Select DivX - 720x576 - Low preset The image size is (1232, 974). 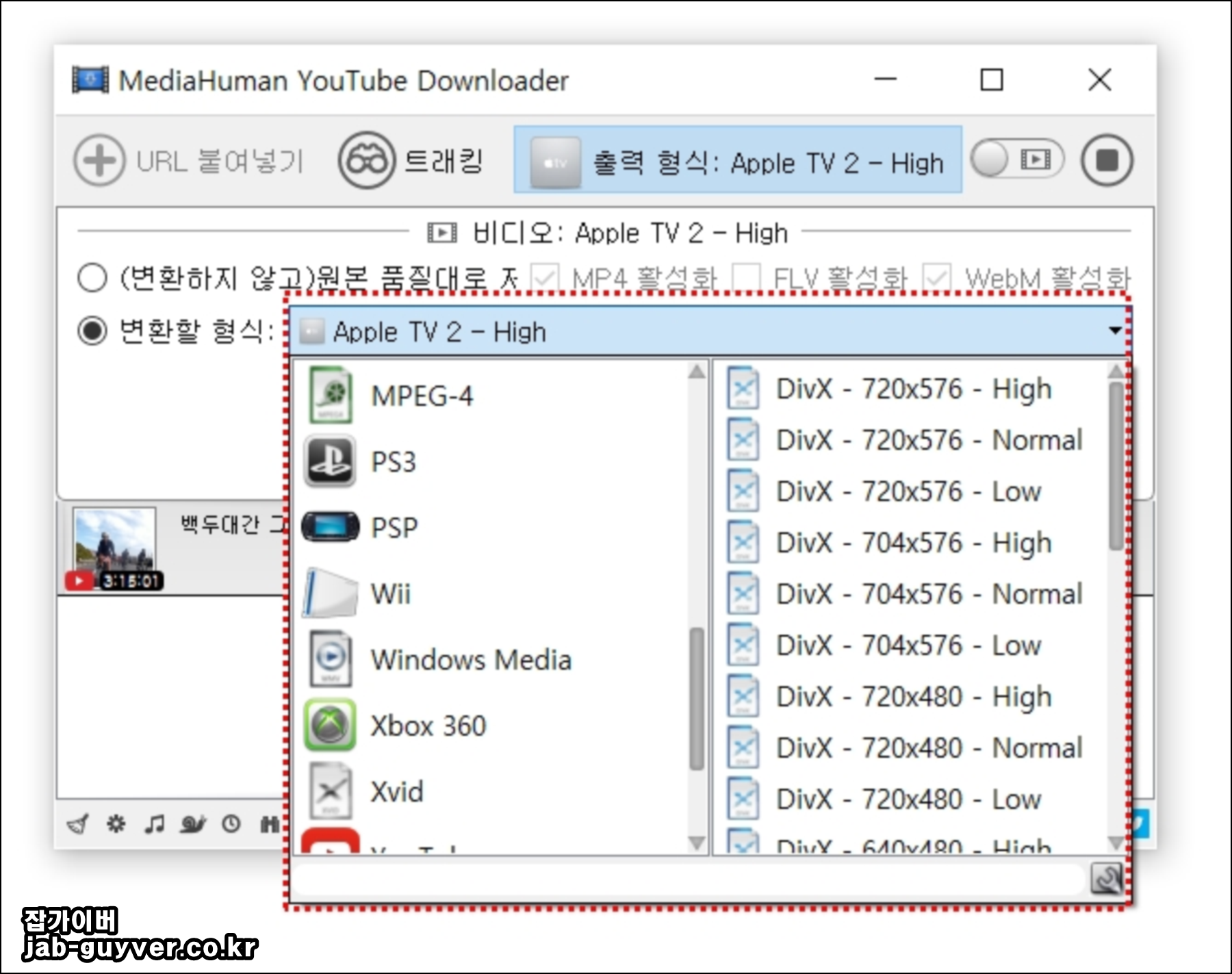(x=910, y=491)
